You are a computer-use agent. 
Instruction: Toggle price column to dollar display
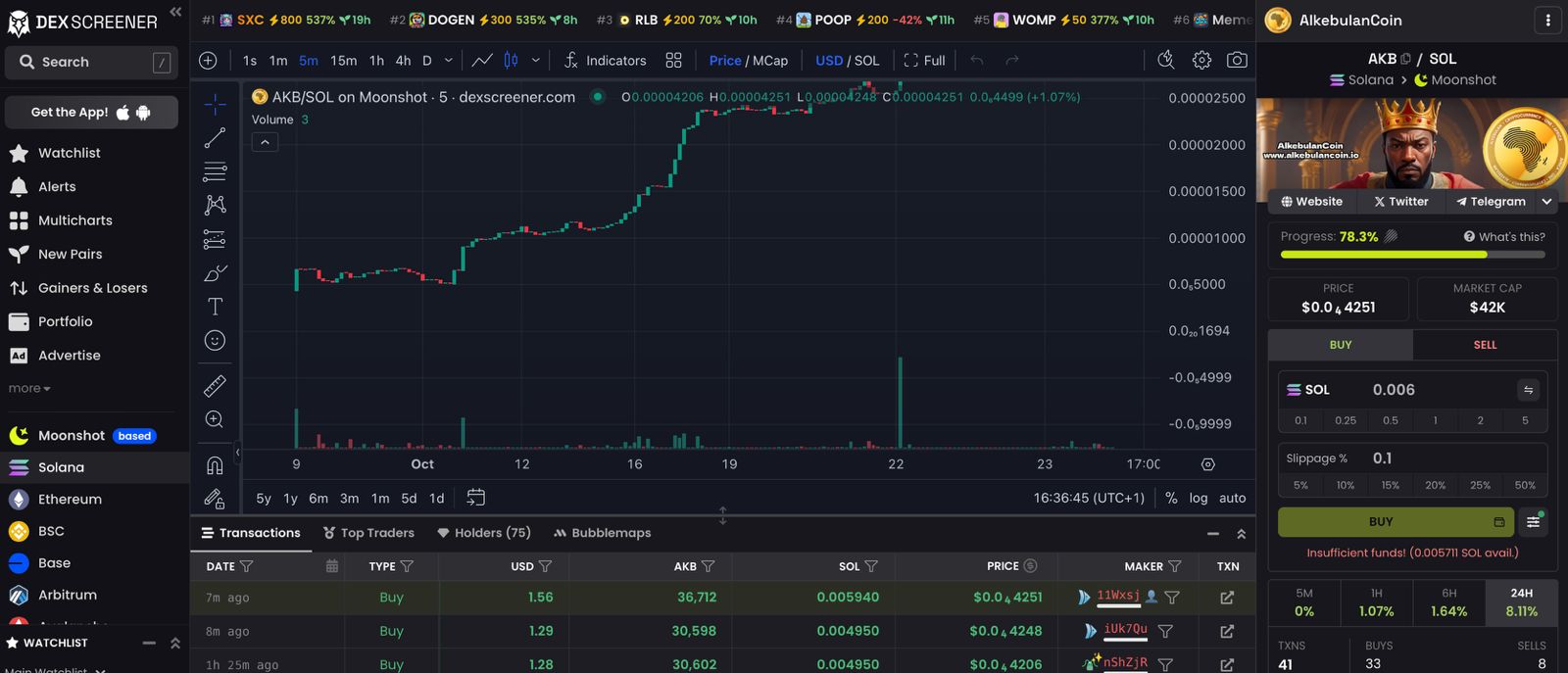tap(1030, 566)
